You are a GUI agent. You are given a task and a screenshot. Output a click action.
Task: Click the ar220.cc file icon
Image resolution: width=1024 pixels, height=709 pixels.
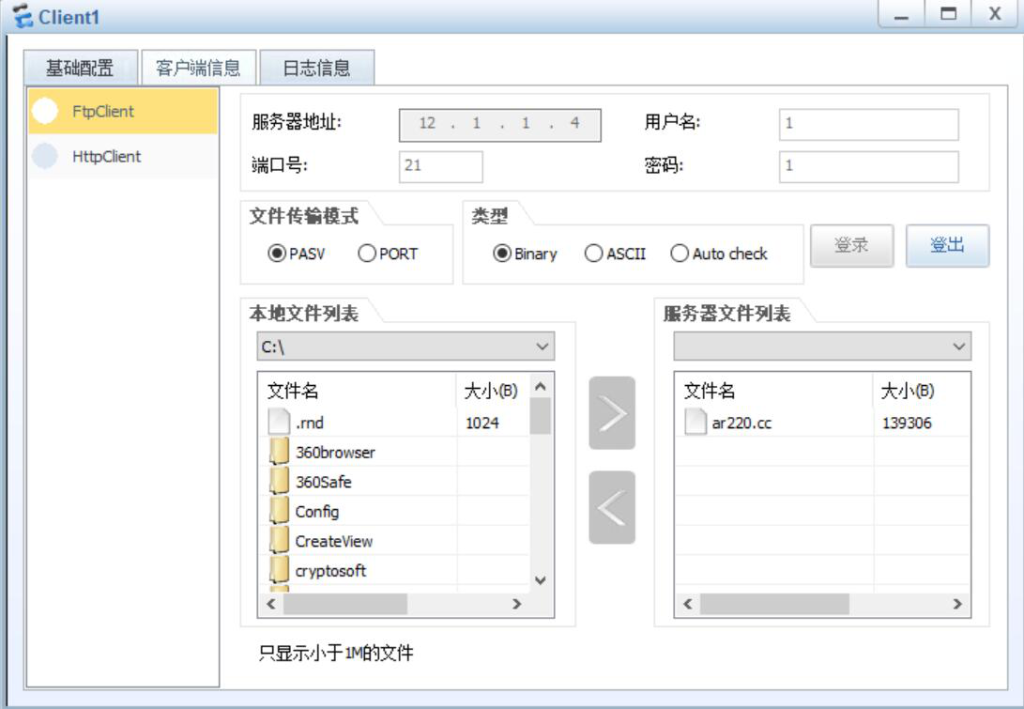tap(696, 422)
